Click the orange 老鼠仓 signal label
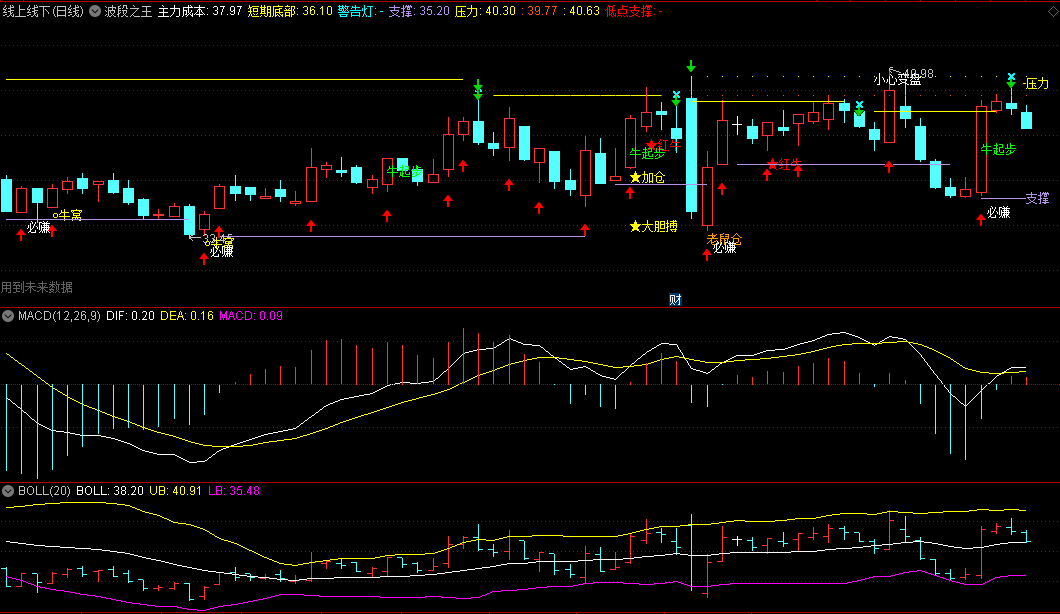 (x=723, y=239)
